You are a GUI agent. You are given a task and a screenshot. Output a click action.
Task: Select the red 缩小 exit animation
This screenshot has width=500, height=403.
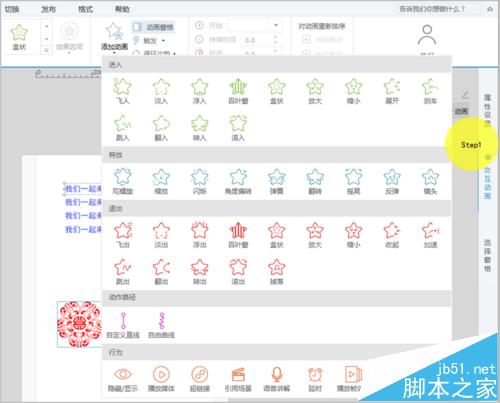click(353, 235)
